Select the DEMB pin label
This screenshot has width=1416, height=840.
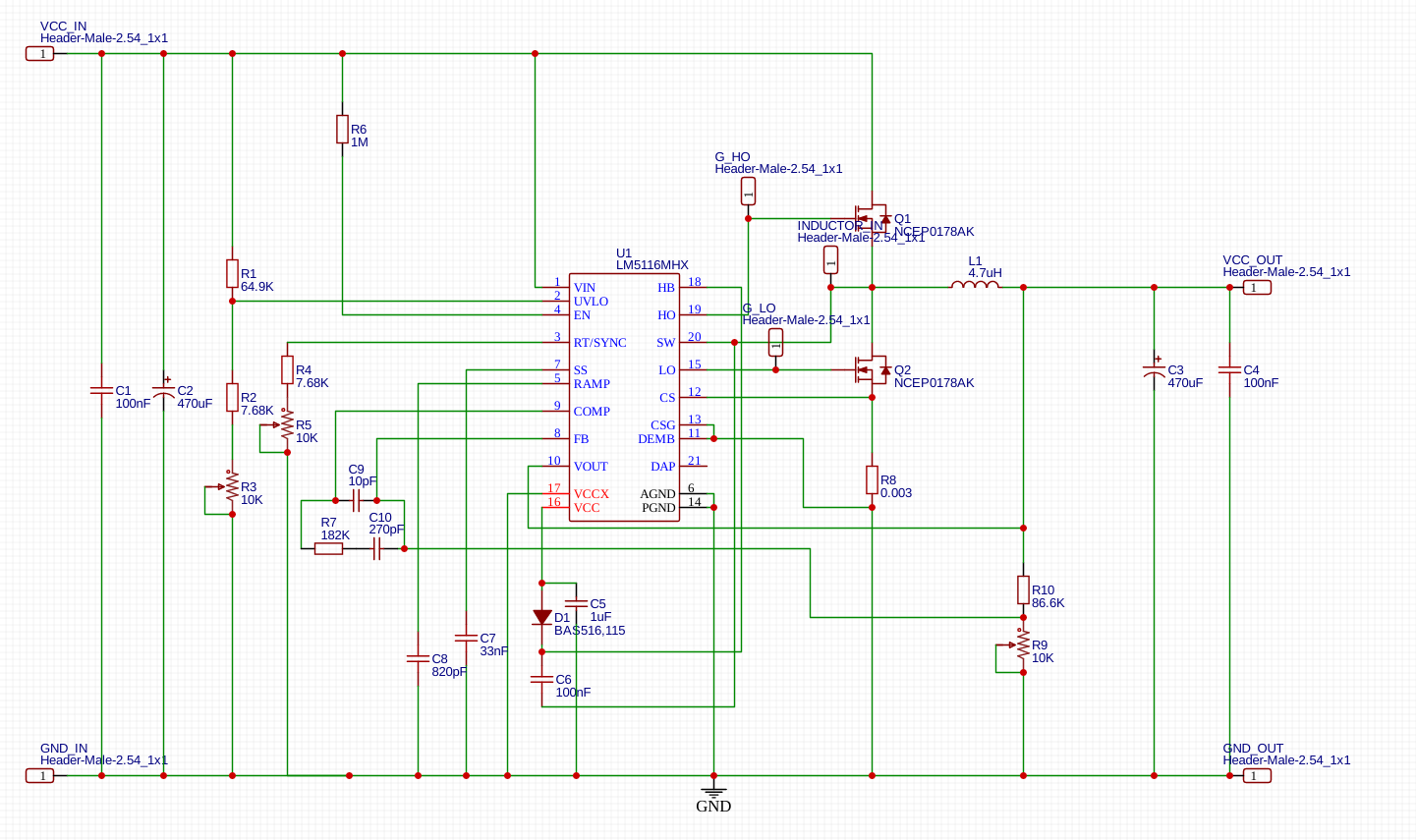pos(656,439)
